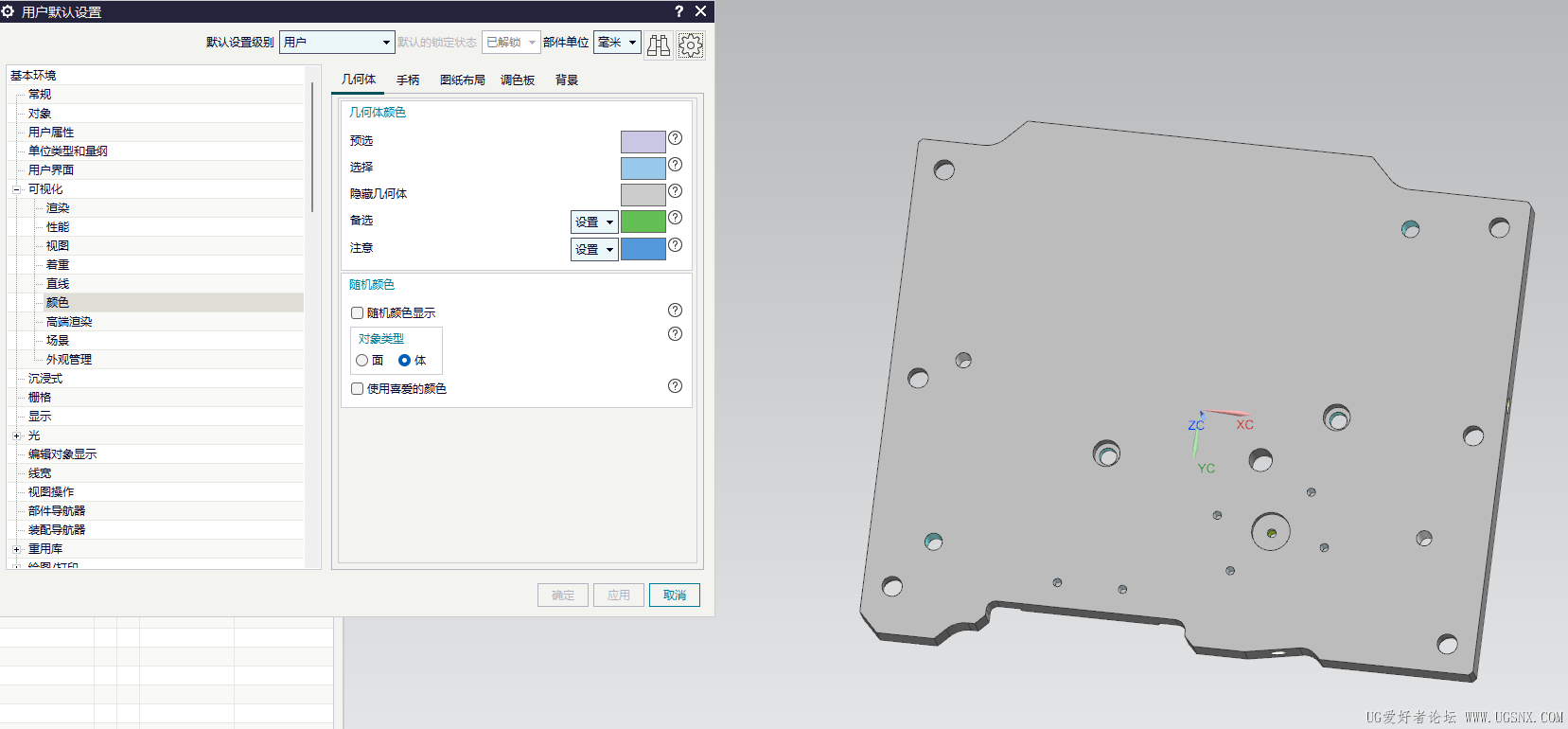Open the 设置 dropdown next to 备选
This screenshot has width=1568, height=729.
tap(594, 222)
